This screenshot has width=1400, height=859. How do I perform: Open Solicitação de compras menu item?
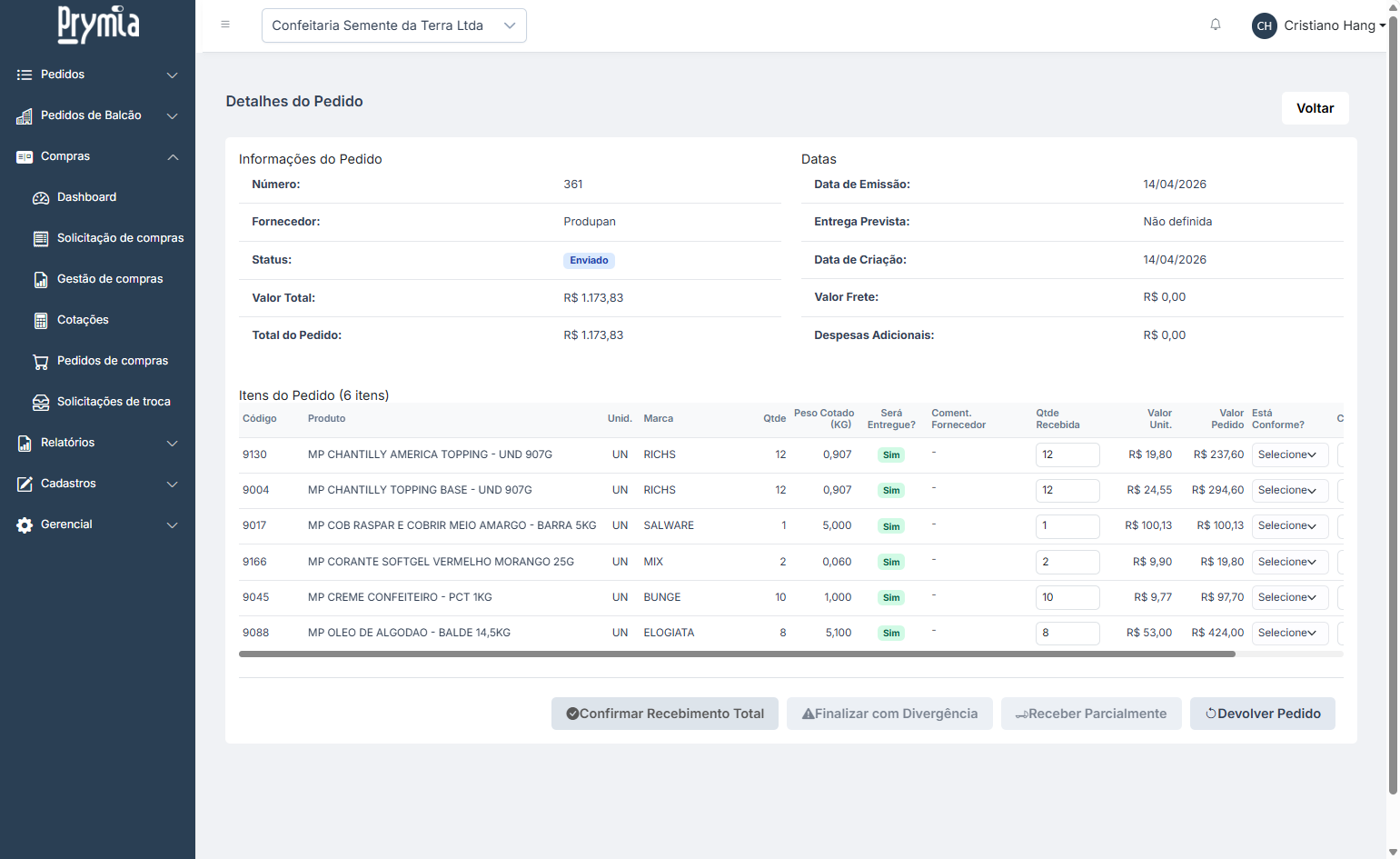(120, 238)
